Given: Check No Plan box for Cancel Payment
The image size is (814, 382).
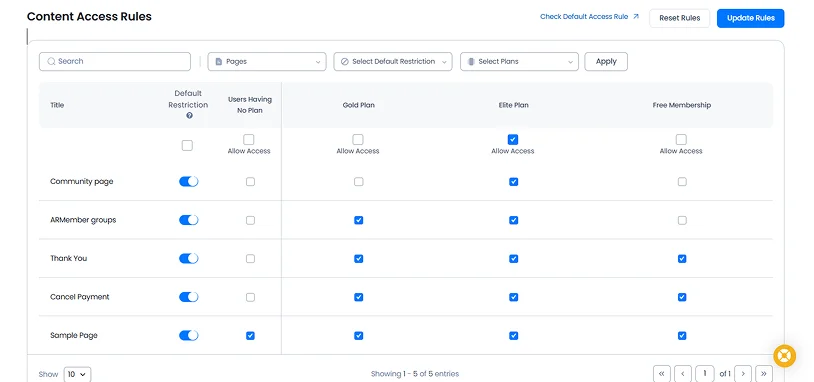Looking at the screenshot, I should [250, 297].
